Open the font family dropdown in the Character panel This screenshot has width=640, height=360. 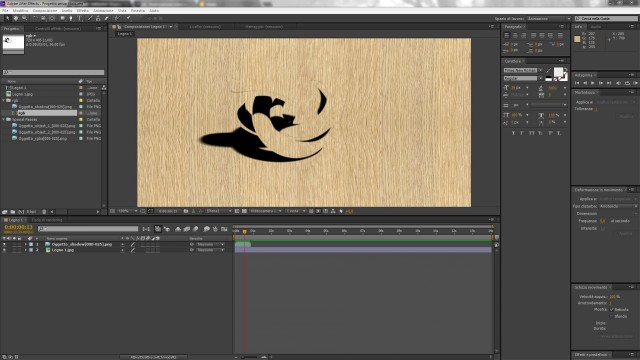[522, 70]
